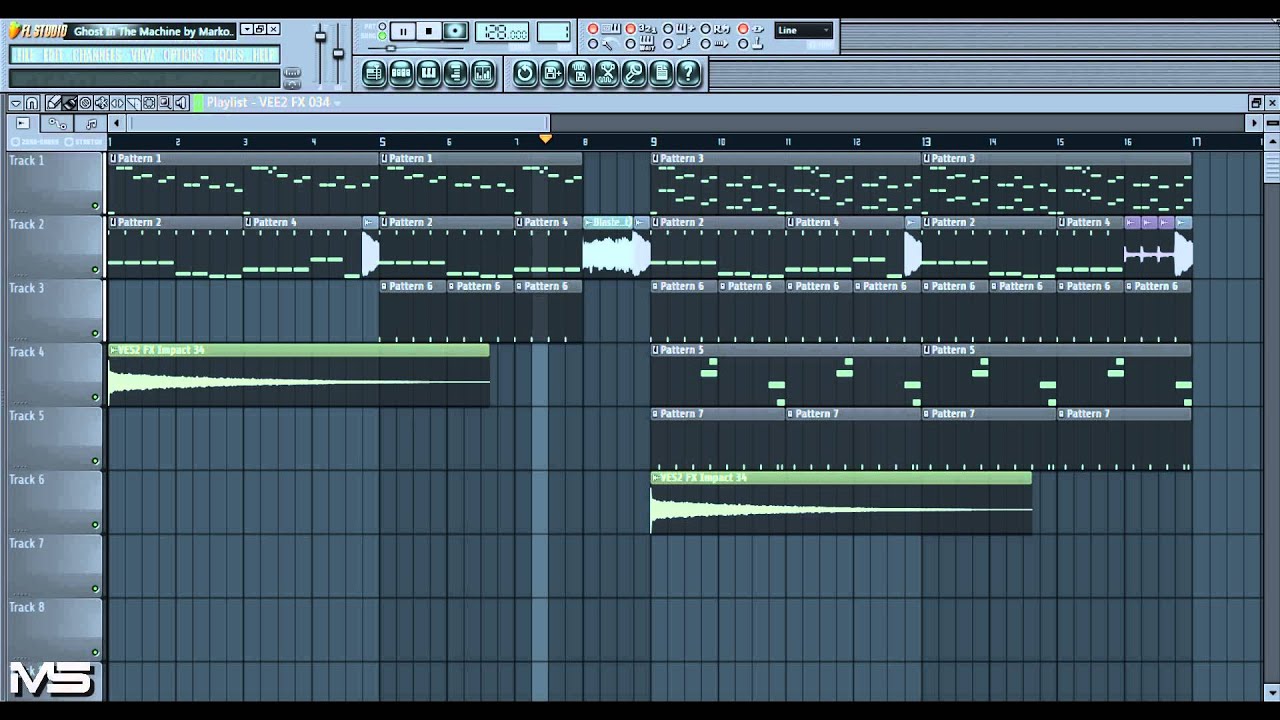Select the Mute tool in Playlist toolbar

102,103
